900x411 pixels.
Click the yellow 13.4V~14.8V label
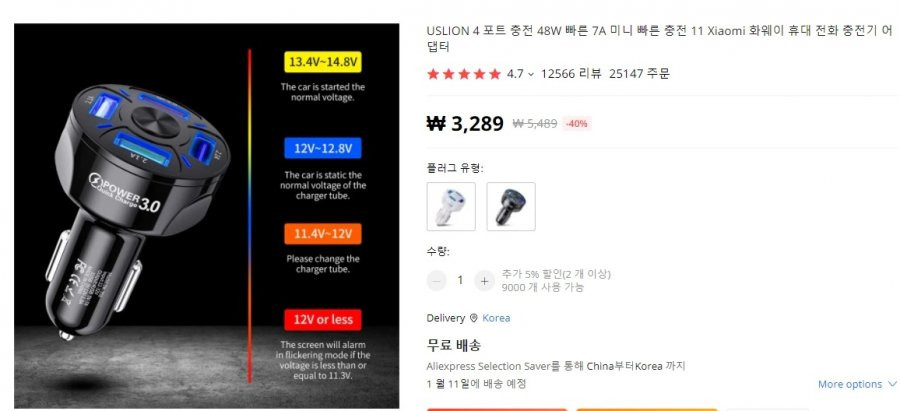pos(323,62)
